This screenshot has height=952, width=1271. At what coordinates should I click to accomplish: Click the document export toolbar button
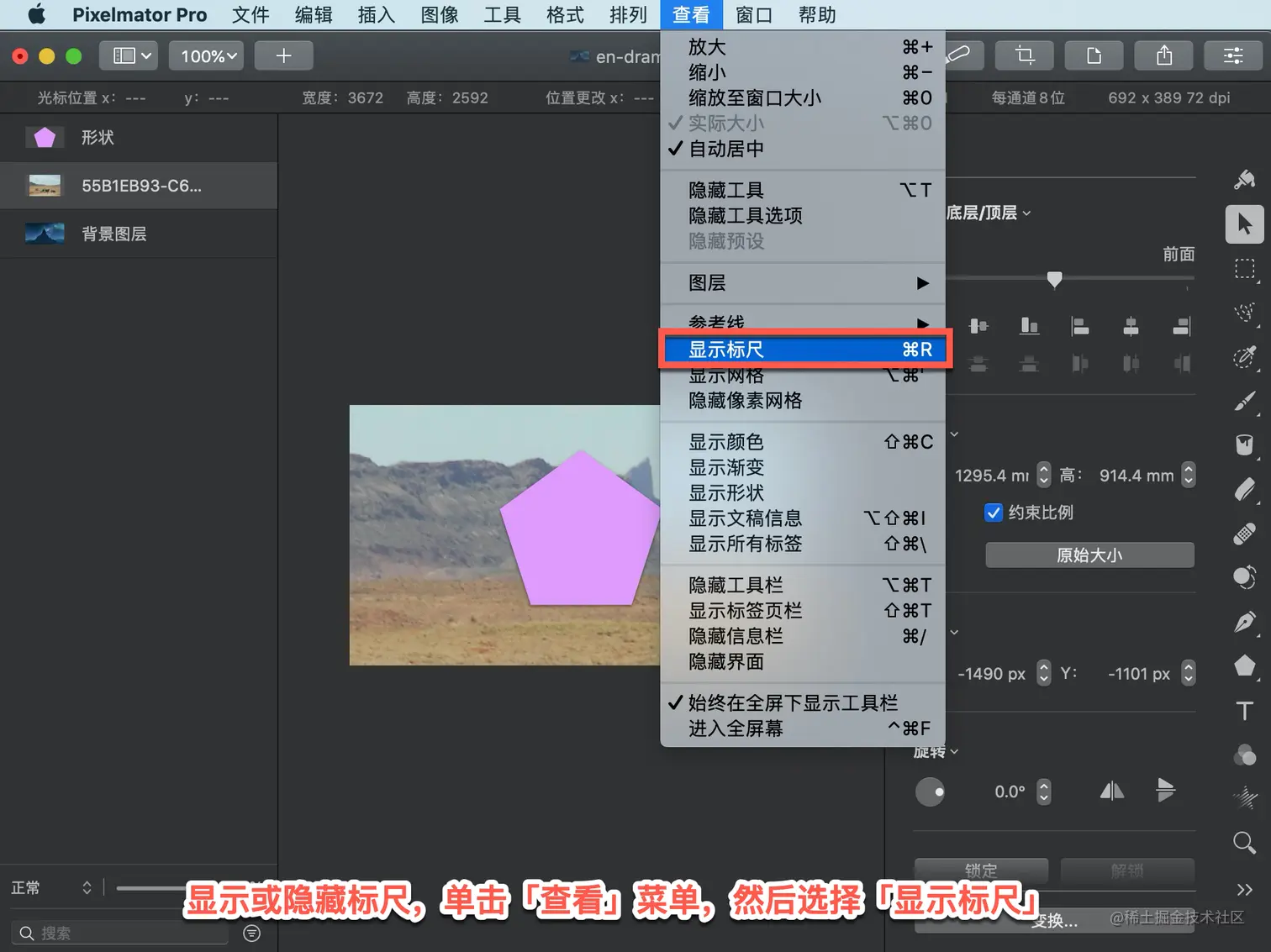pos(1094,55)
